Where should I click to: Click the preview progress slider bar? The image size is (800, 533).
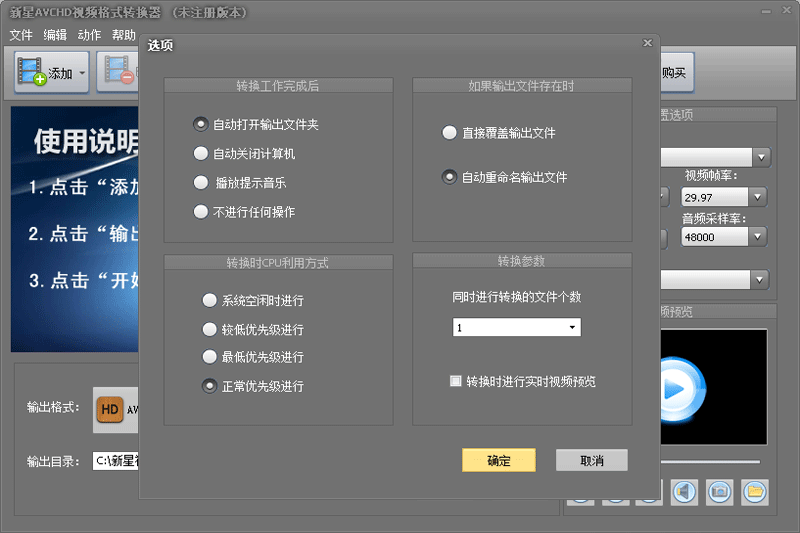click(x=710, y=462)
